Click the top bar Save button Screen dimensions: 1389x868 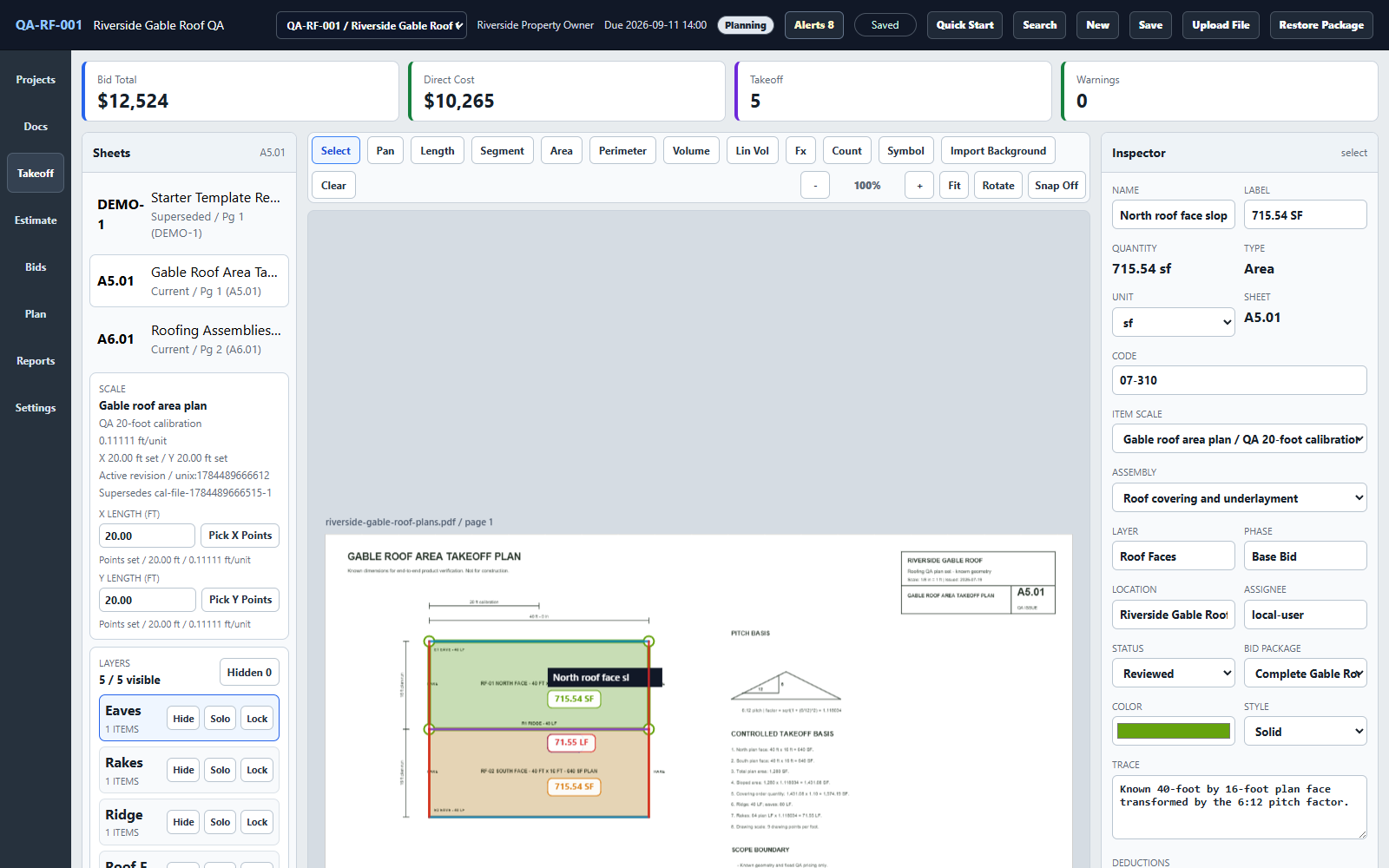tap(1150, 25)
